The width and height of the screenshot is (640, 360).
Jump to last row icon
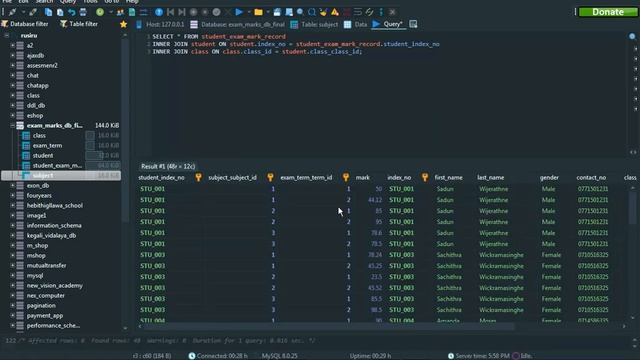pyautogui.click(x=182, y=12)
